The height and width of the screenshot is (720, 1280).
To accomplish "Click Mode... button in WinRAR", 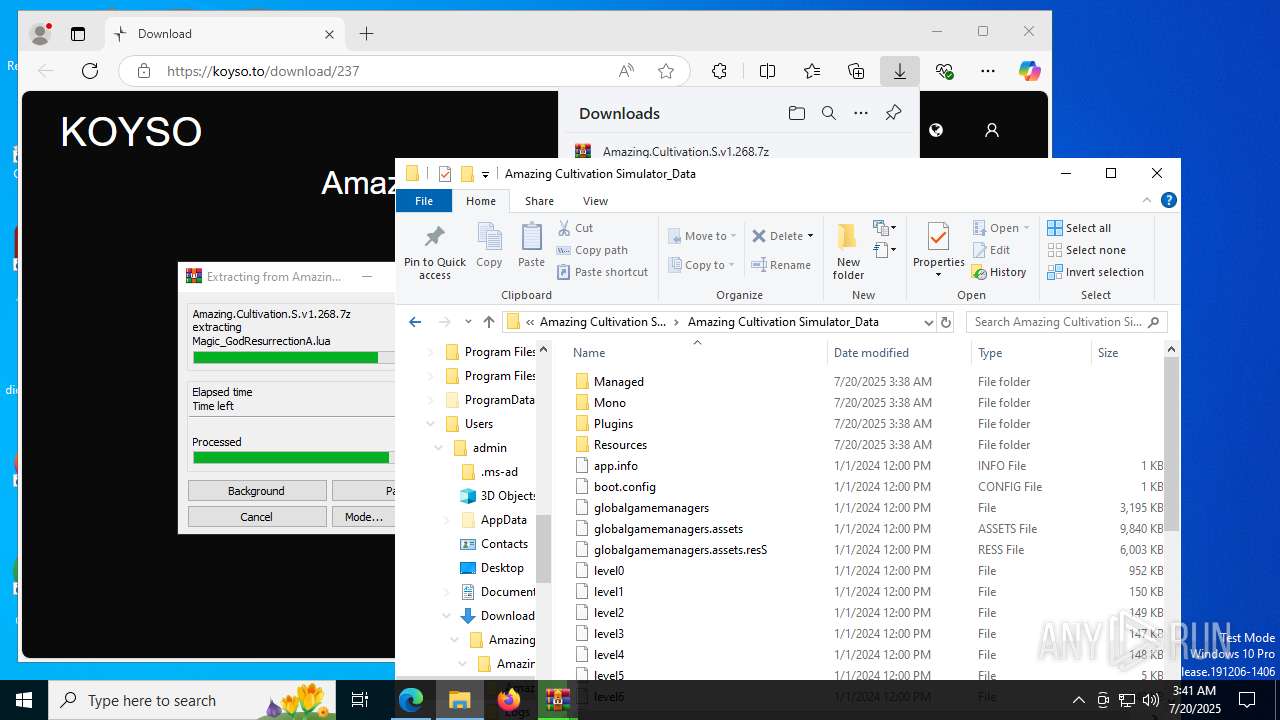I will [364, 517].
